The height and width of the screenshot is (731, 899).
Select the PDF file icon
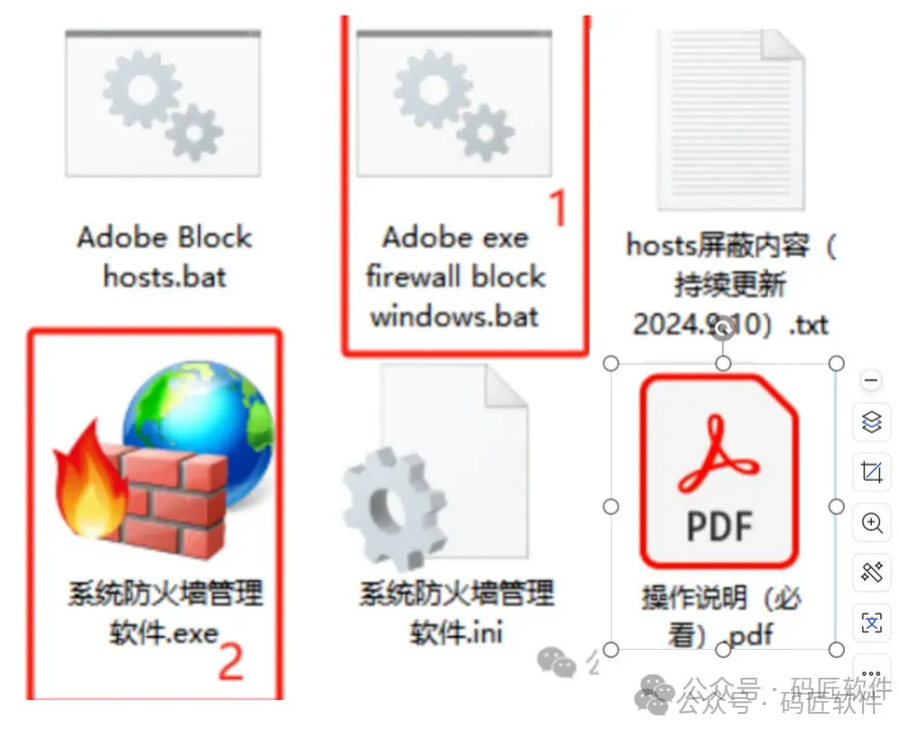[720, 471]
